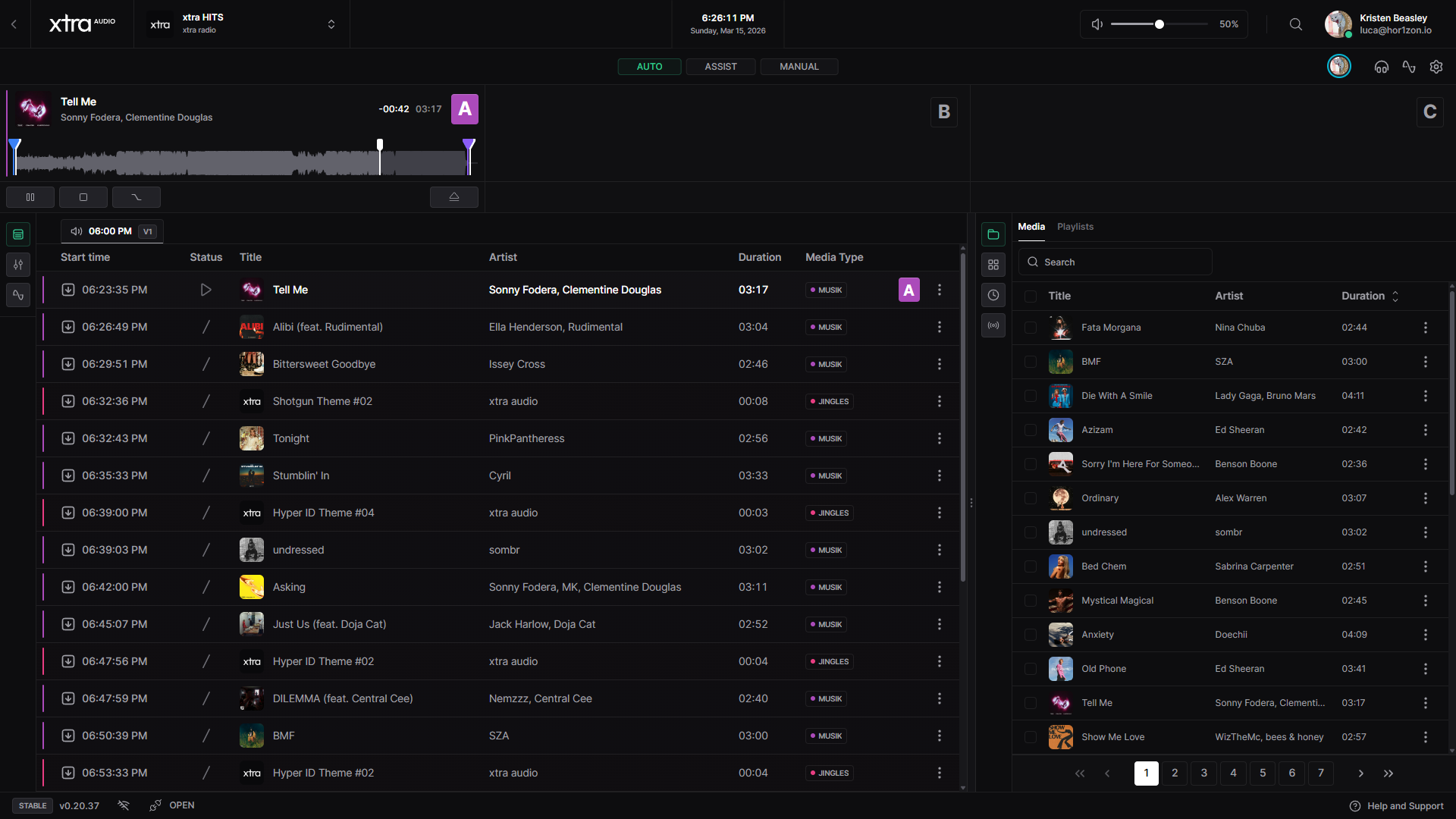Open the mixer sliders sidebar icon

(x=18, y=265)
